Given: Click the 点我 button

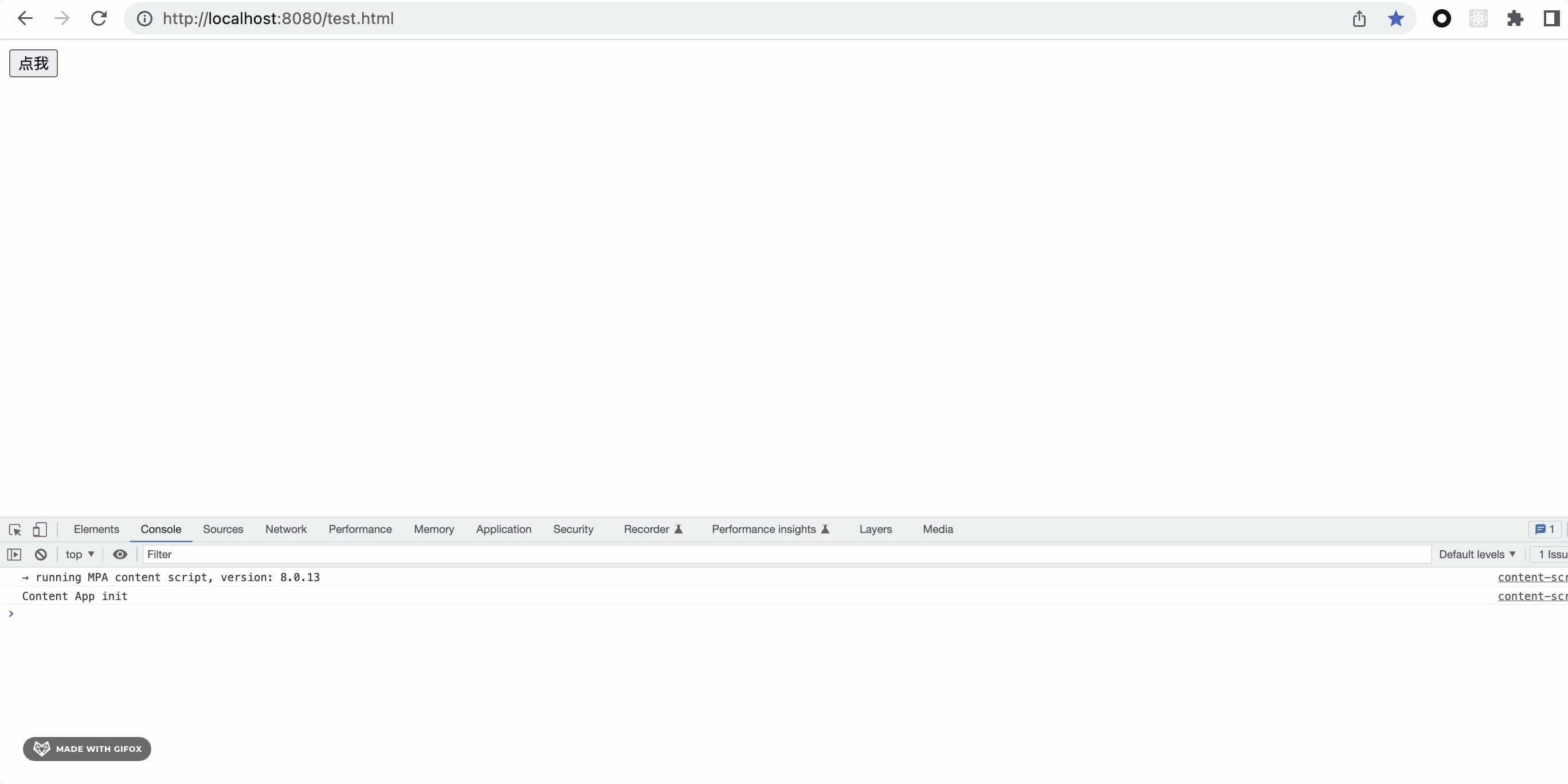Looking at the screenshot, I should point(33,63).
